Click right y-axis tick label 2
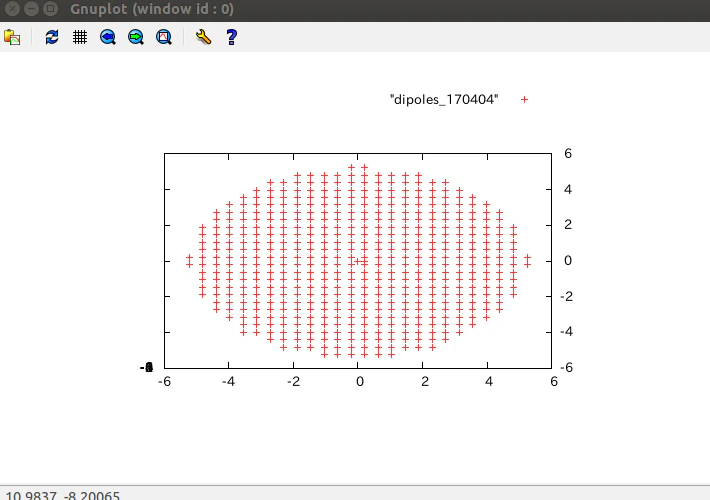The image size is (710, 500). (x=568, y=225)
